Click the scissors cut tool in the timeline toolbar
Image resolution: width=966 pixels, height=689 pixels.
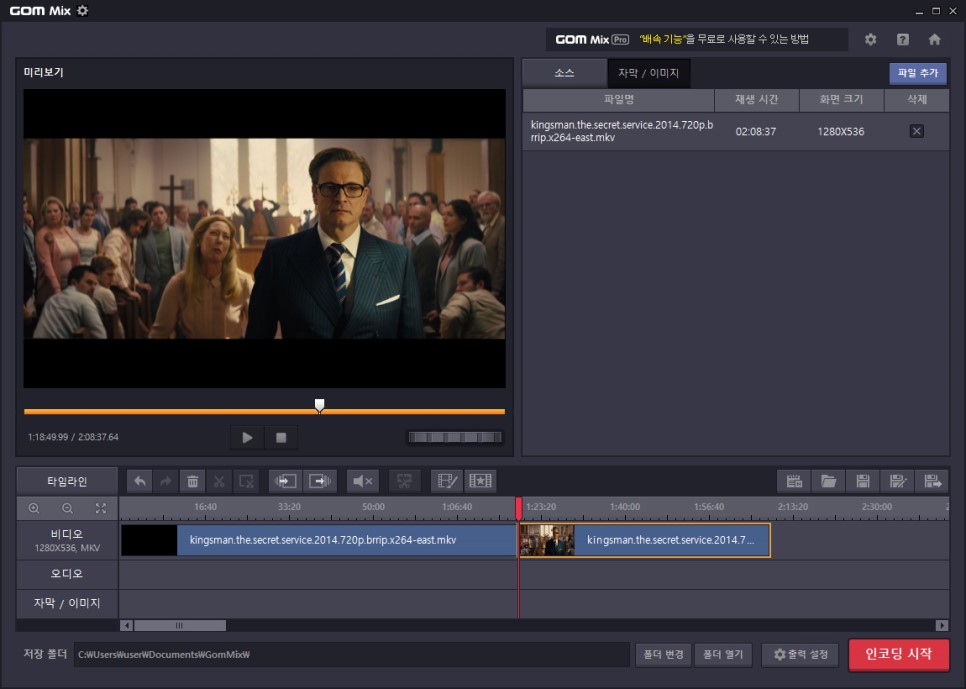[x=219, y=481]
